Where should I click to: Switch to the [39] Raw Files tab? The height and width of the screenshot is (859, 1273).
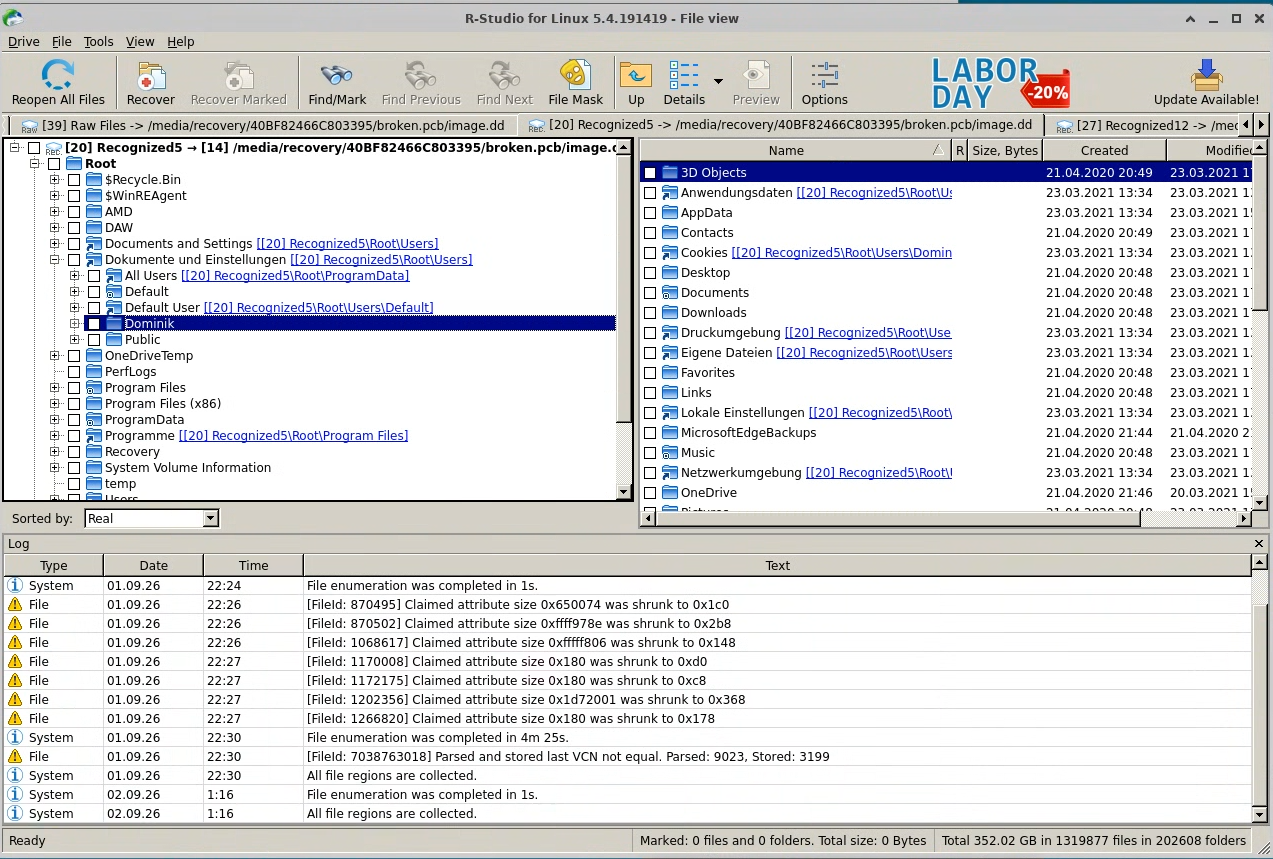pyautogui.click(x=262, y=125)
